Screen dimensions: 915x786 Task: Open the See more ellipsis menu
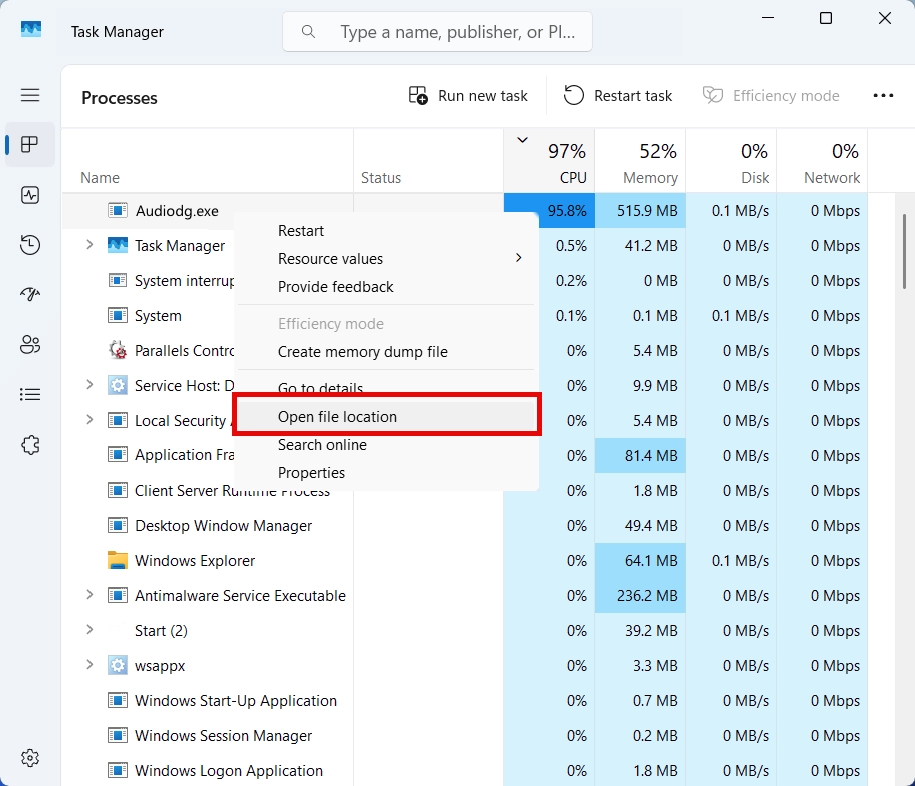click(884, 95)
